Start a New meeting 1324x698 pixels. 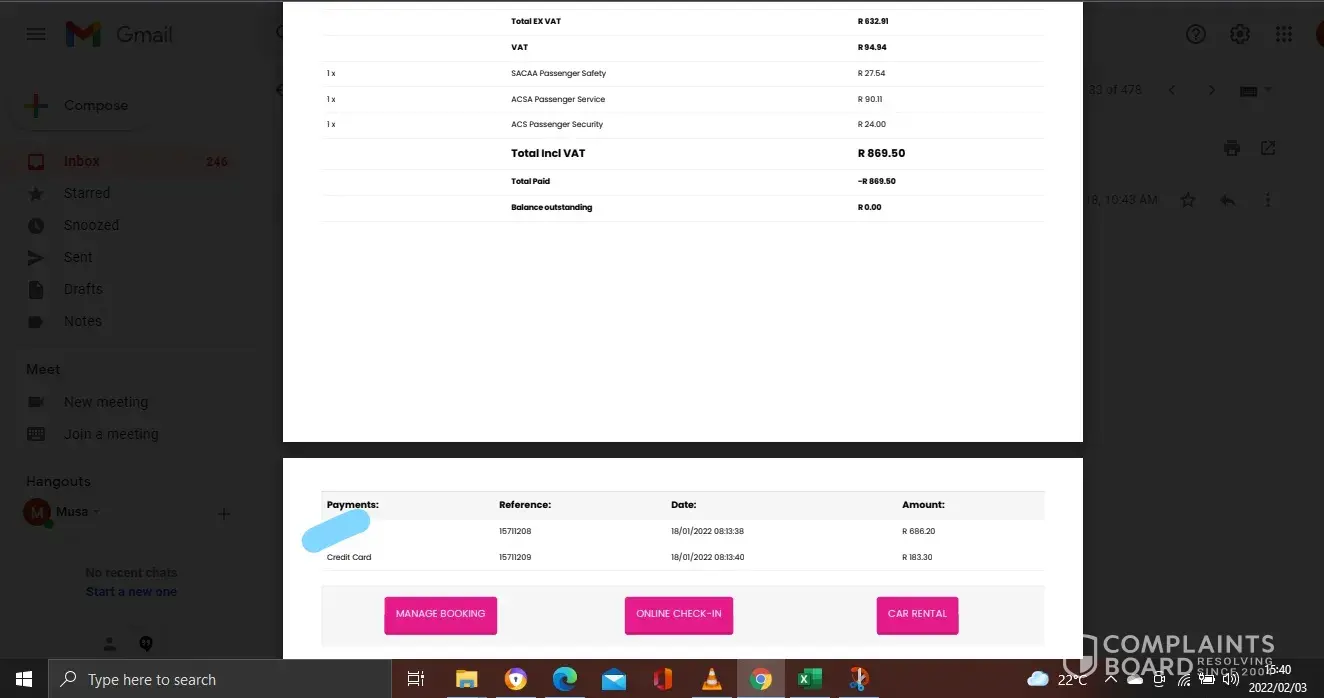point(105,402)
